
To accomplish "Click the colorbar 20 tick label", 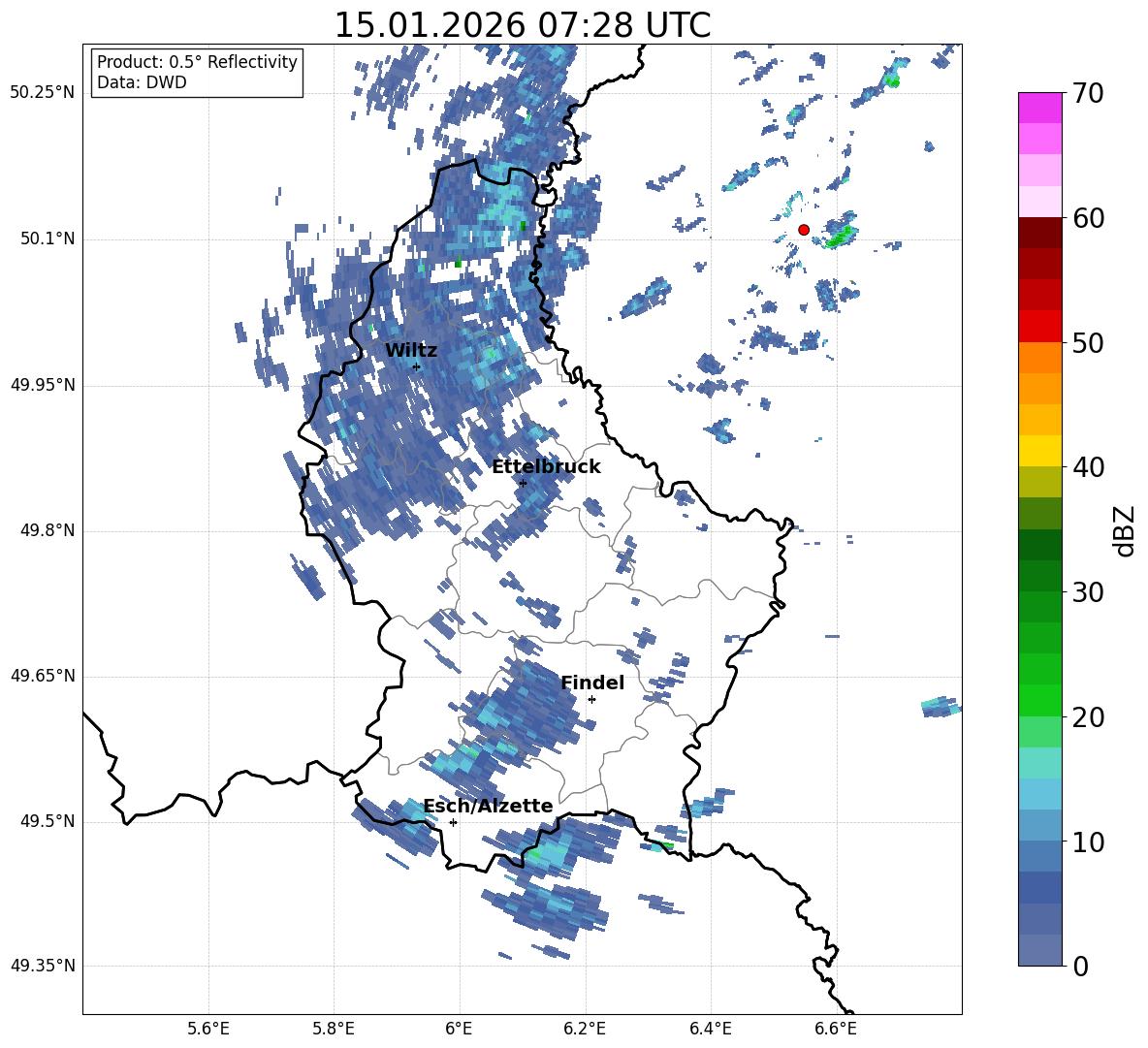I will 1088,717.
